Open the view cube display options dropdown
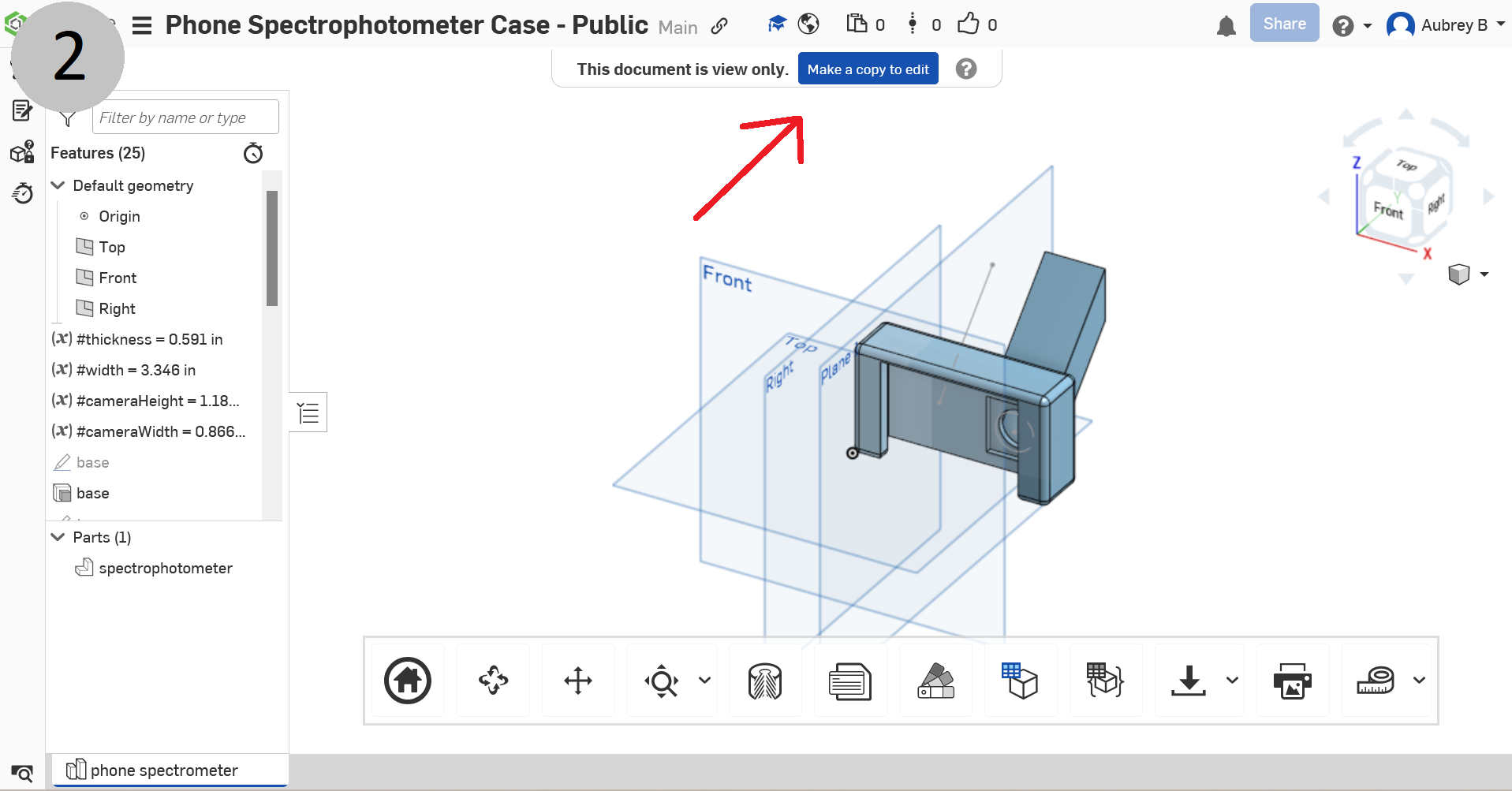This screenshot has width=1512, height=791. [1484, 274]
